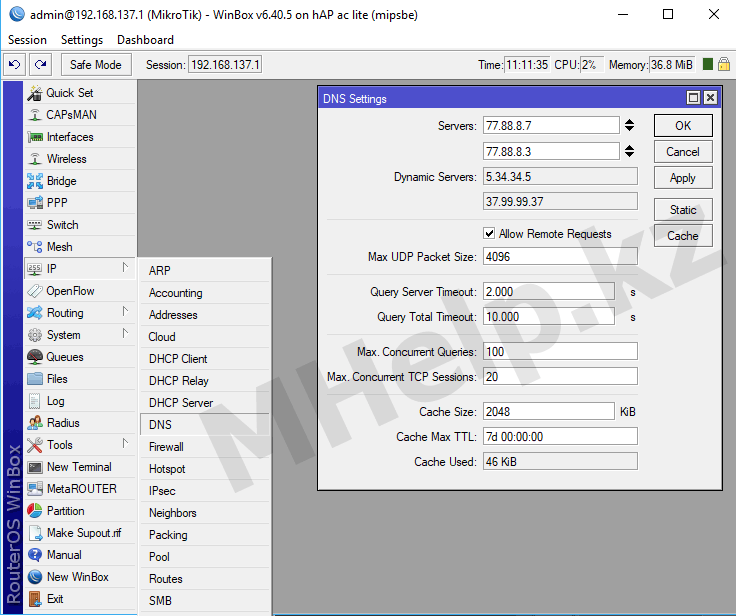
Task: Toggle Safe Mode button
Action: (x=96, y=64)
